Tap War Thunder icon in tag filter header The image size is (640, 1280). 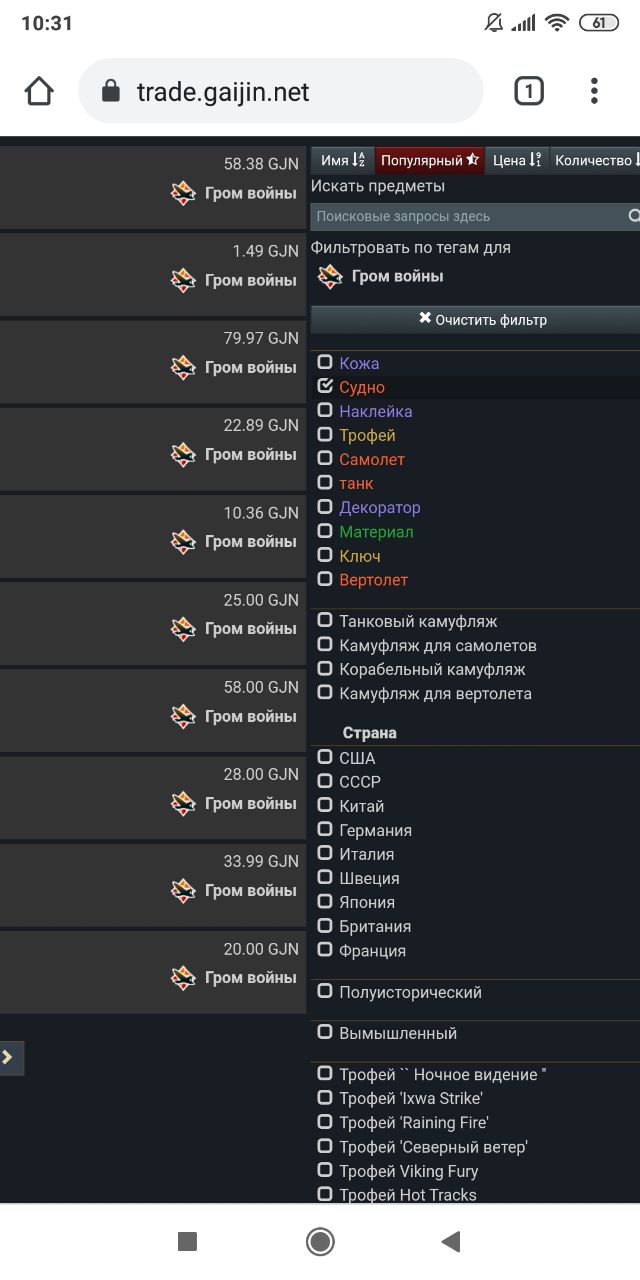330,277
